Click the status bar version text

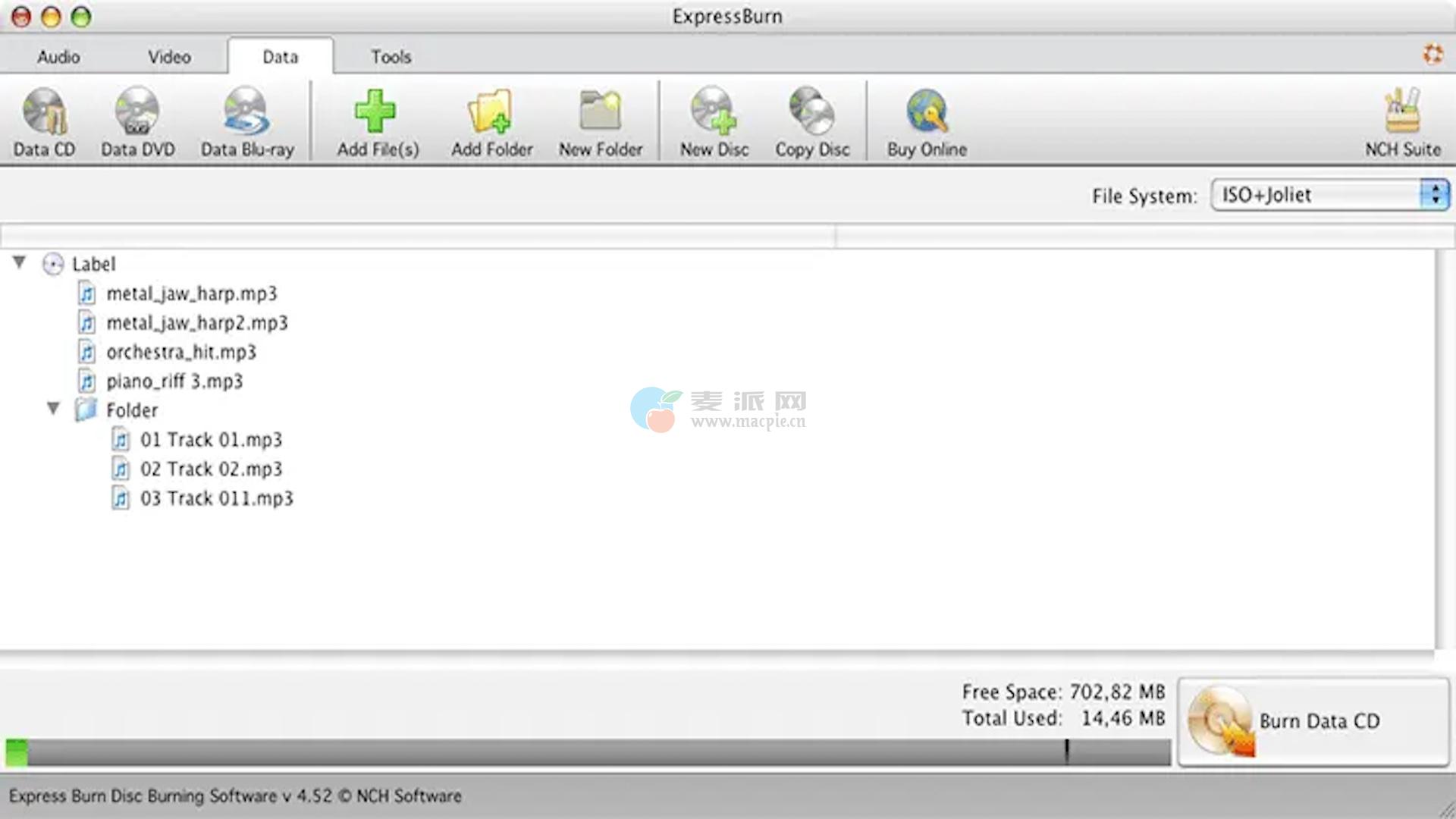tap(235, 796)
